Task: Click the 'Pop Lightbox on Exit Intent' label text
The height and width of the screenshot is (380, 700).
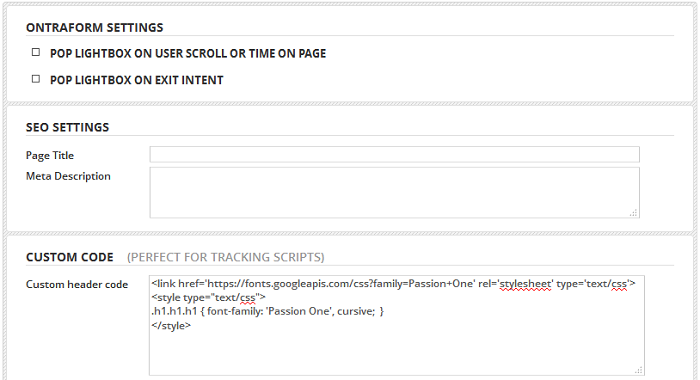Action: tap(137, 80)
